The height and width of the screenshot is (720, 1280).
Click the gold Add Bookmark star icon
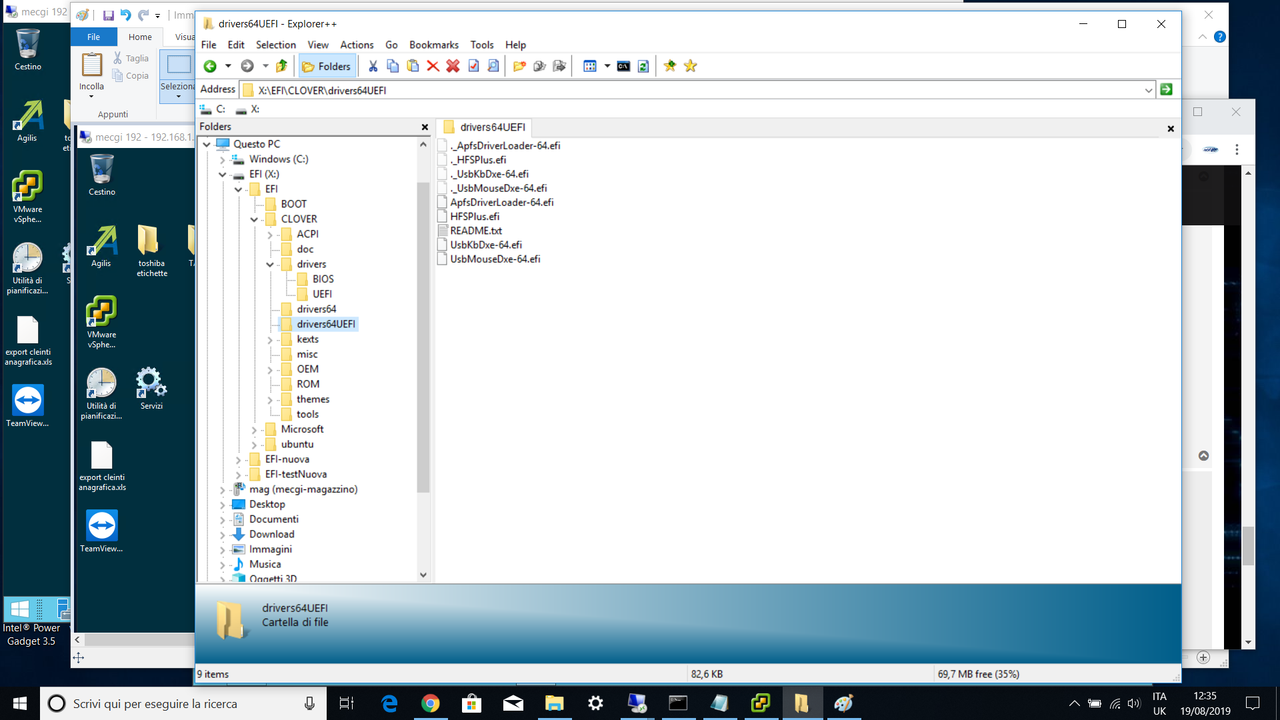coord(669,66)
